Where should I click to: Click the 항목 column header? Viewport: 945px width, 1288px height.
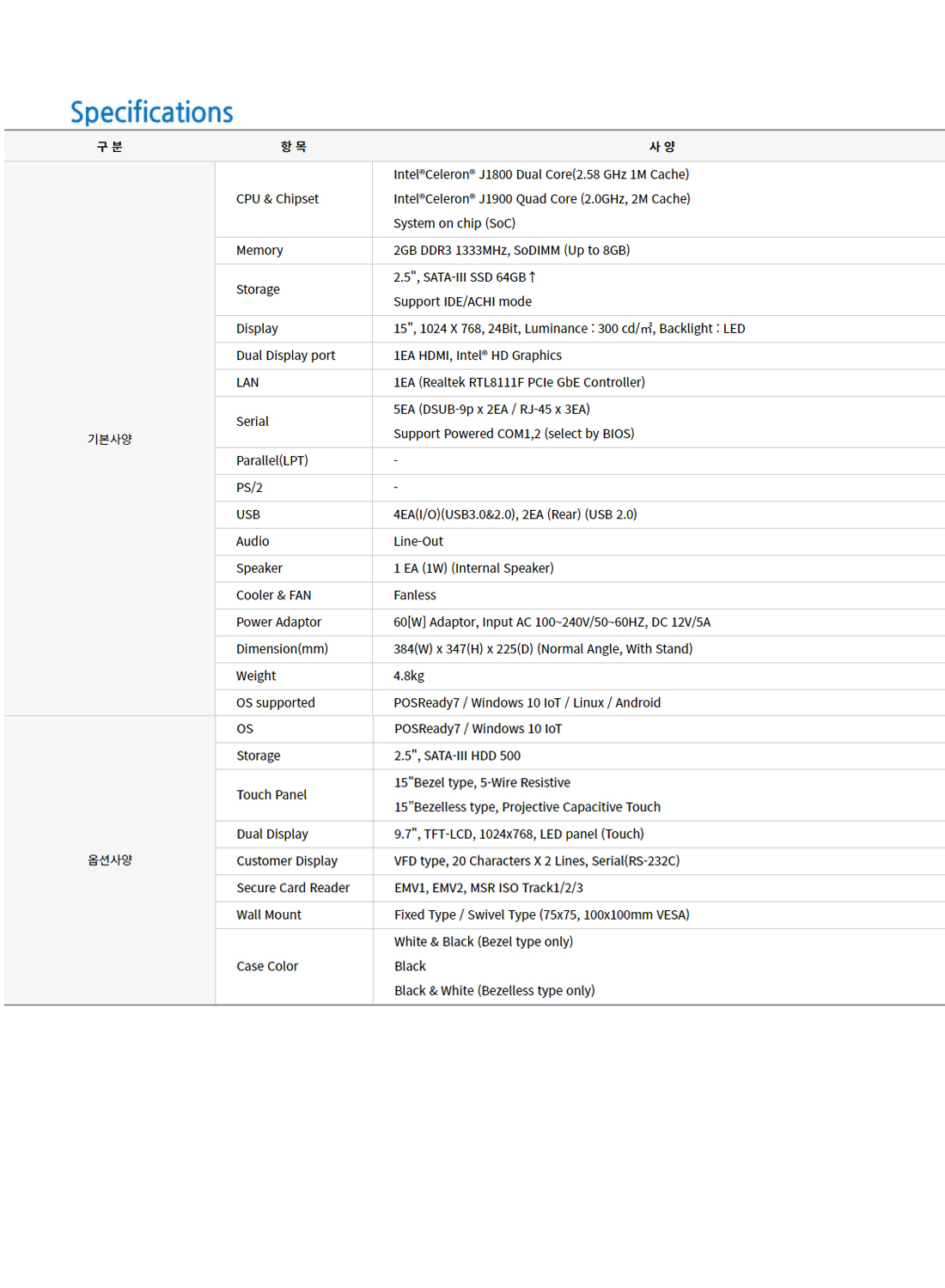point(293,147)
